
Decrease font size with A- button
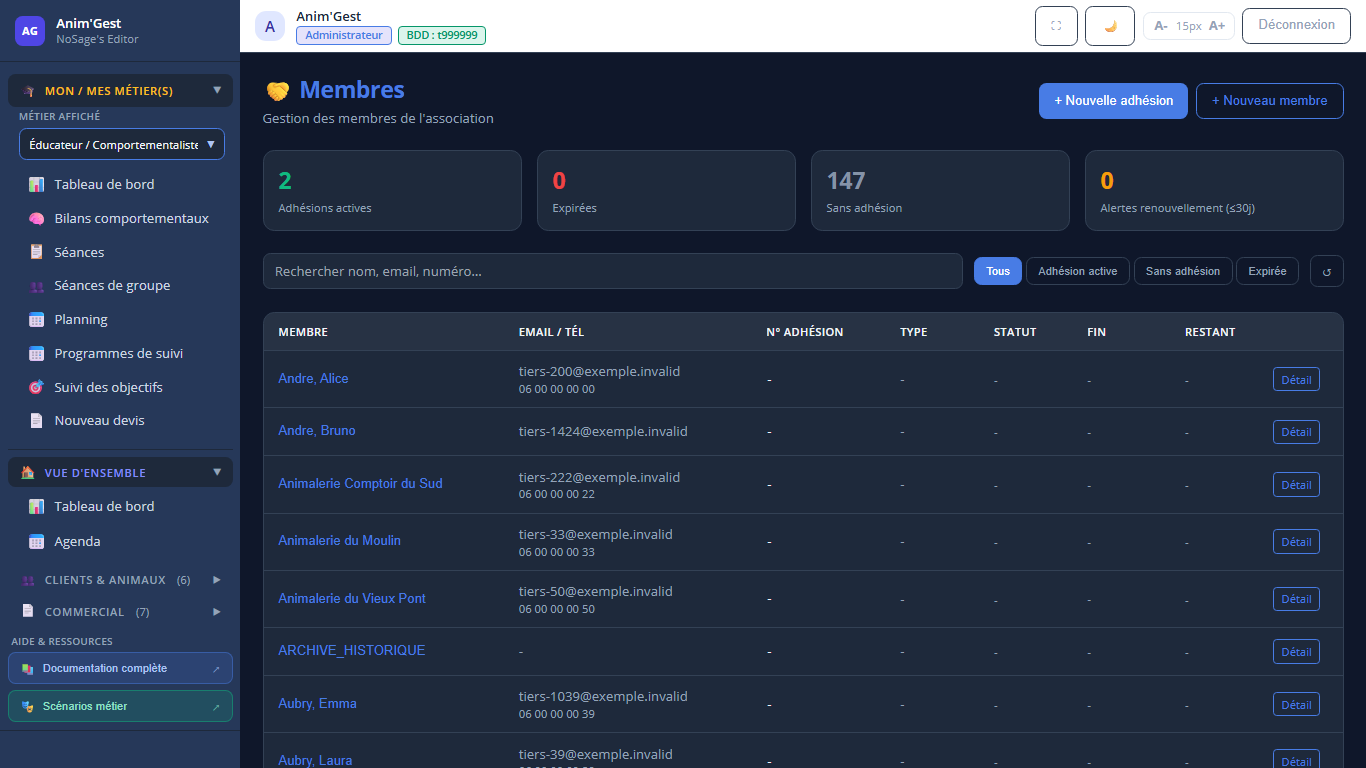1161,26
